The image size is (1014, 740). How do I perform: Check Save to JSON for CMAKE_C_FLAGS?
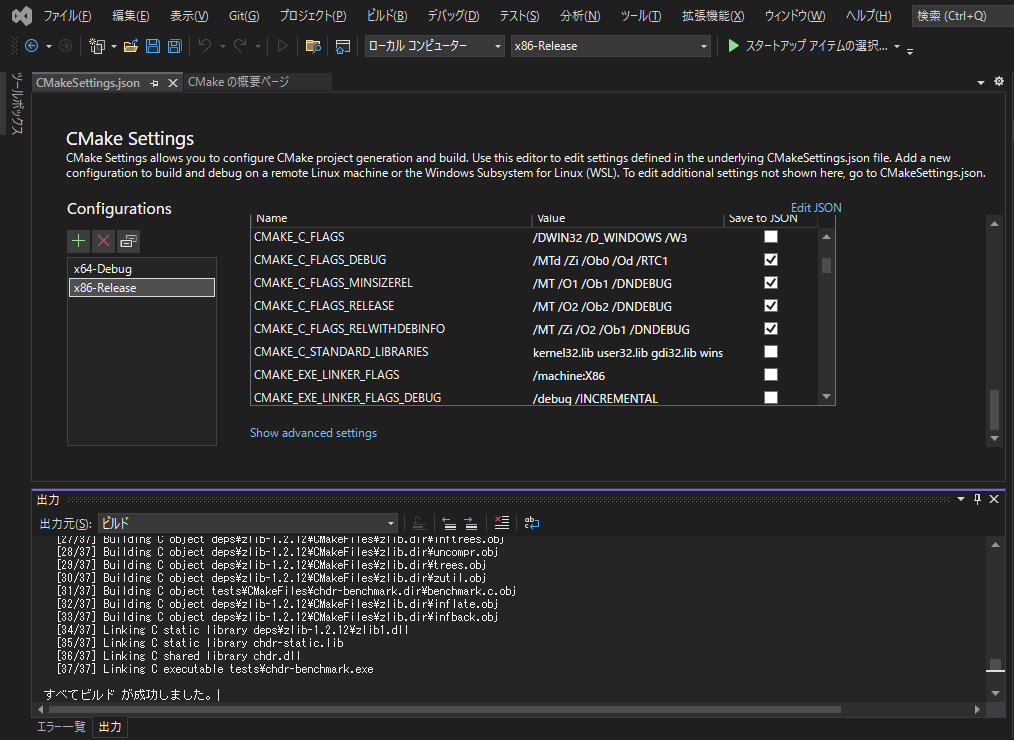pyautogui.click(x=771, y=237)
